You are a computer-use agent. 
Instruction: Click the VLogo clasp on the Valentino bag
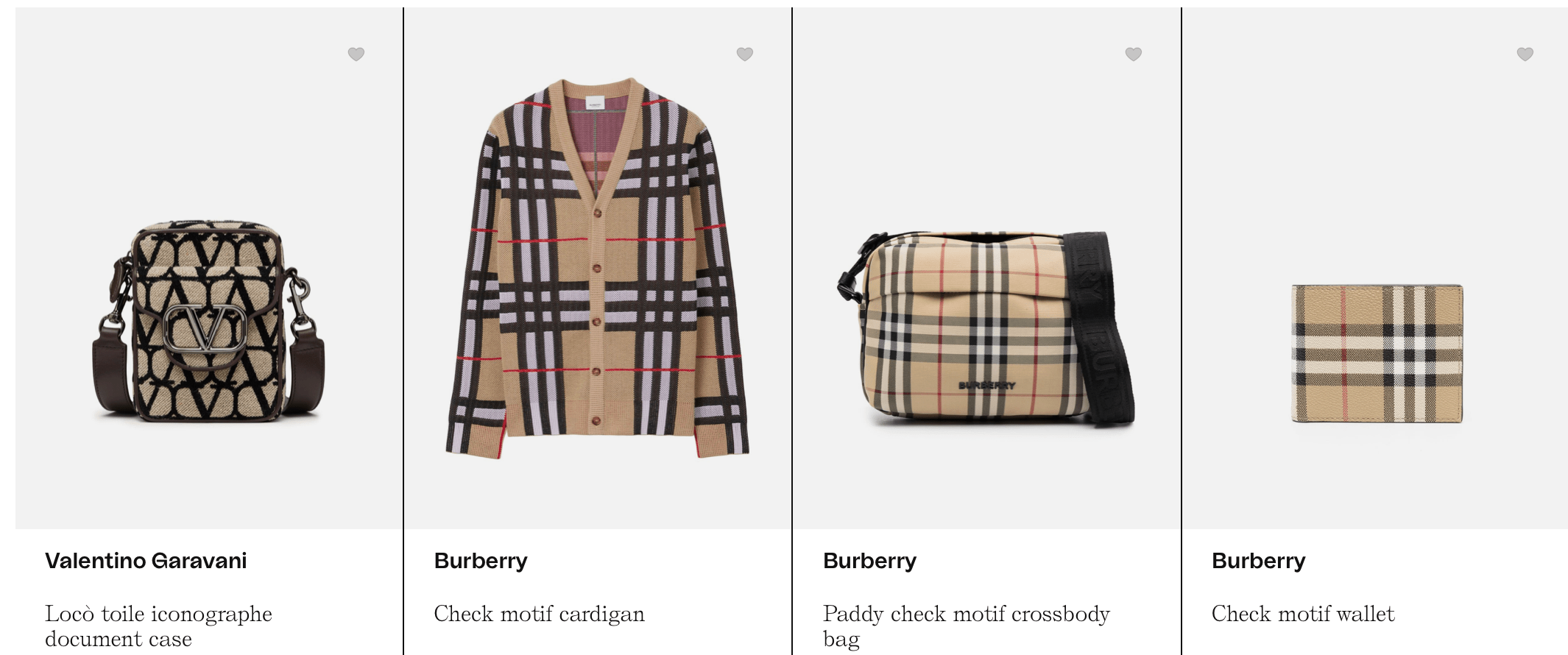click(205, 329)
